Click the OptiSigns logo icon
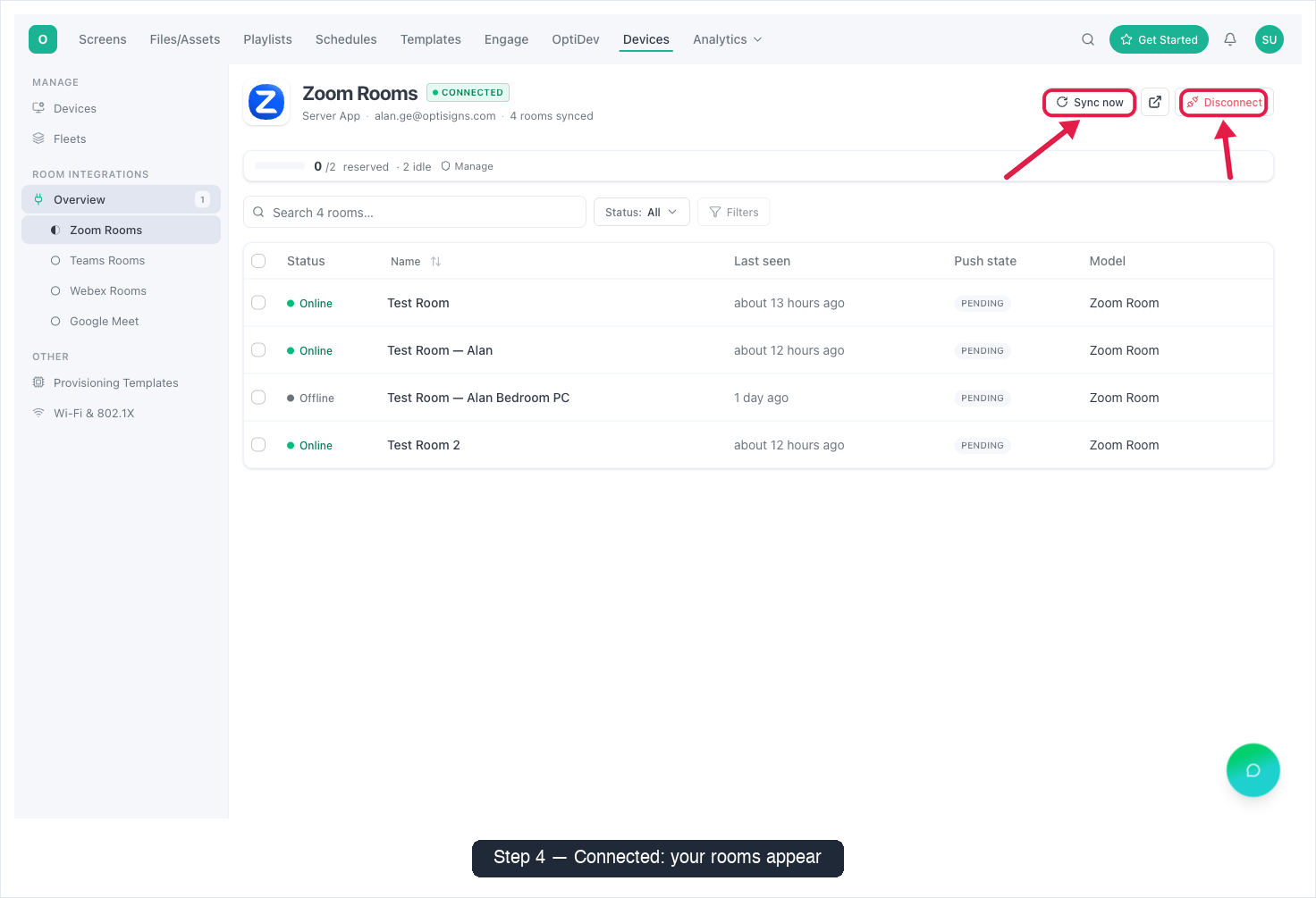The width and height of the screenshot is (1316, 898). click(43, 39)
